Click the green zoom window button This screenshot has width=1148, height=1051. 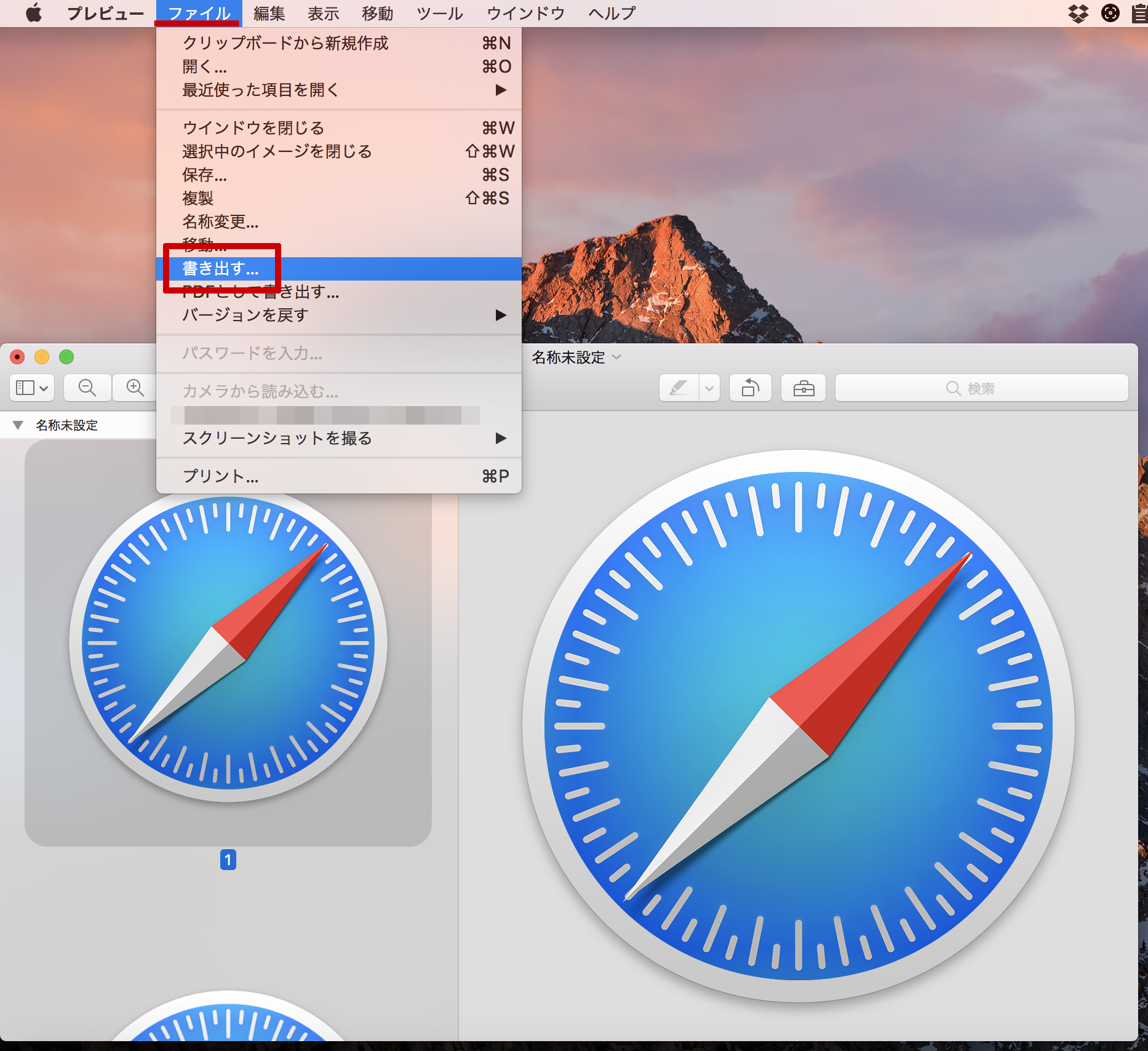[x=66, y=357]
